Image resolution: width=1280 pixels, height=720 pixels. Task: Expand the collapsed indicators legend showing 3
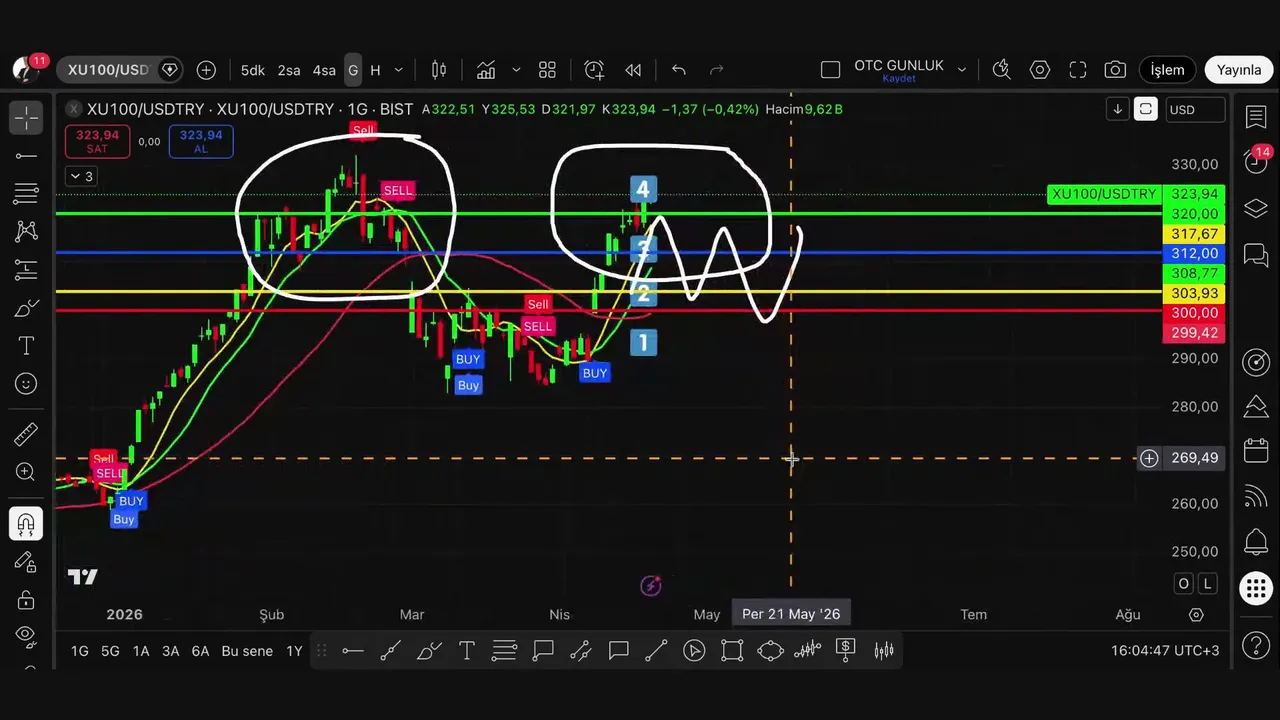(x=80, y=176)
